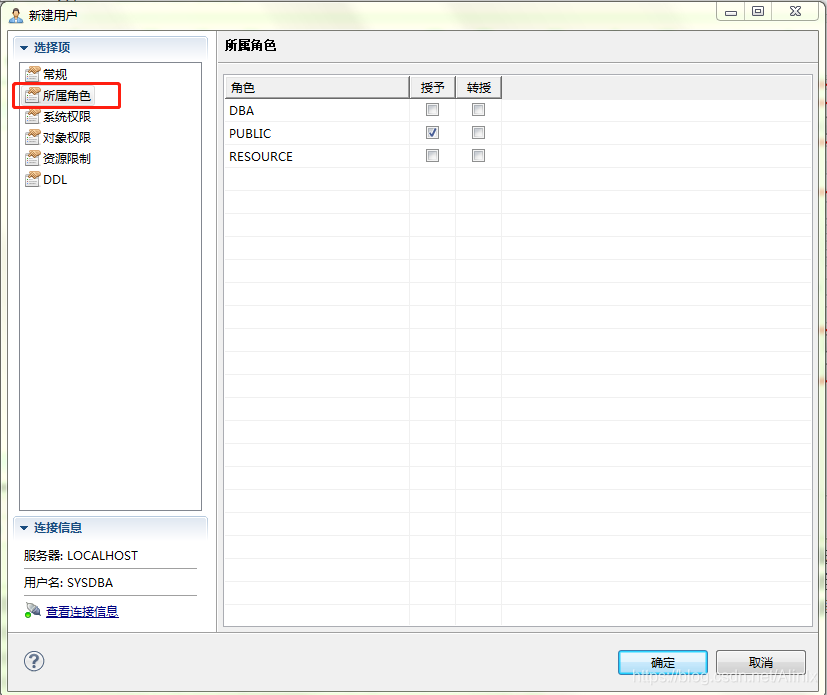Click the 服务器: LOCALHOST text
This screenshot has height=695, width=827.
81,556
